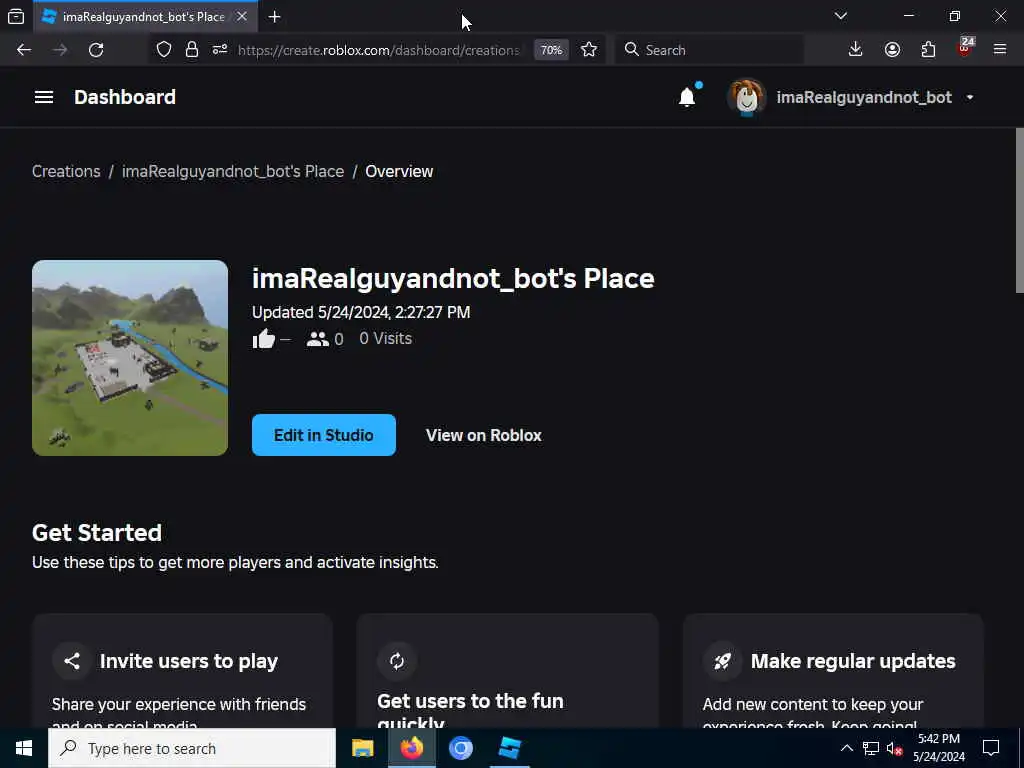Click View on Roblox
The height and width of the screenshot is (768, 1024).
click(483, 435)
